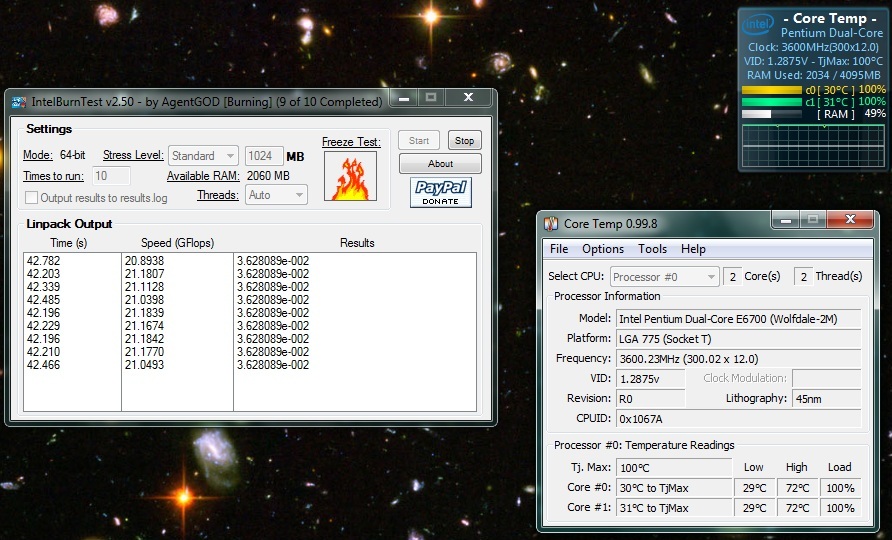Click the c0 yellow load bar in gadget
The height and width of the screenshot is (540, 892).
tap(771, 90)
